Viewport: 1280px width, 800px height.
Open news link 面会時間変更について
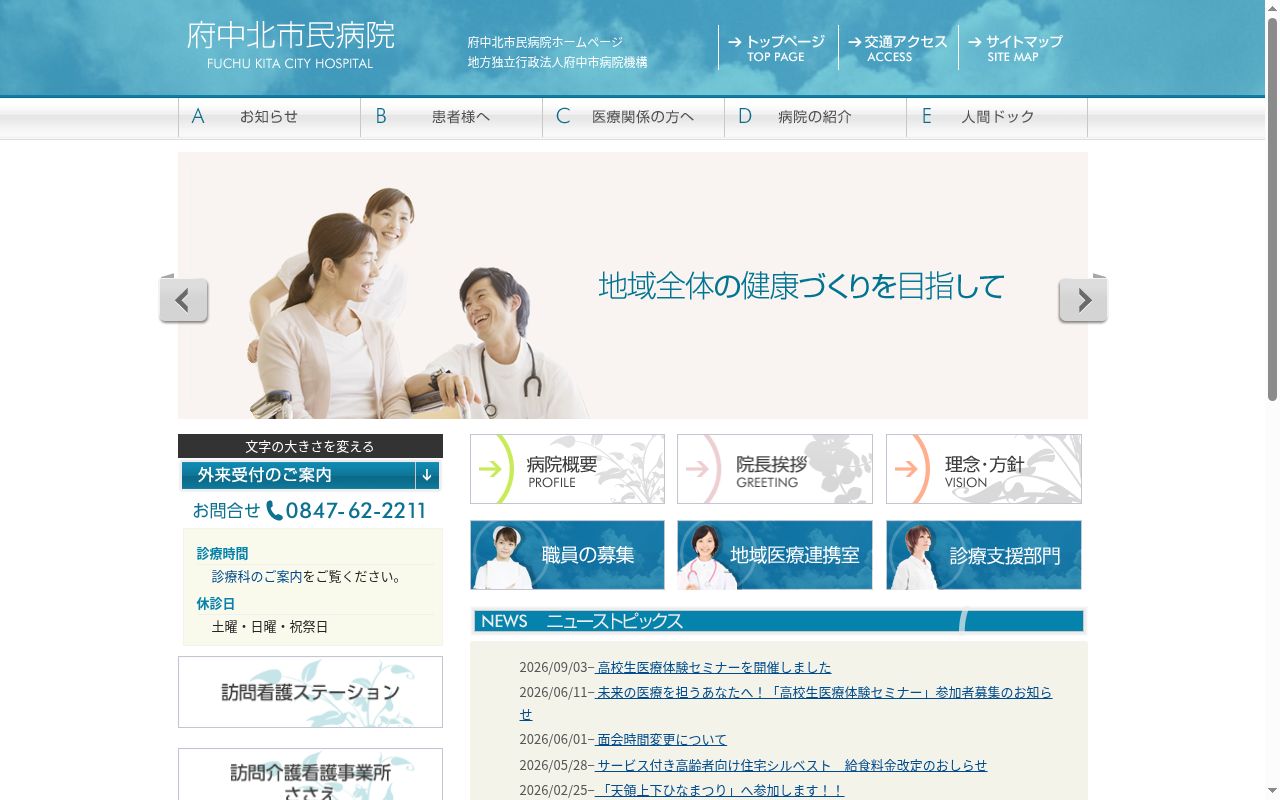(x=661, y=740)
